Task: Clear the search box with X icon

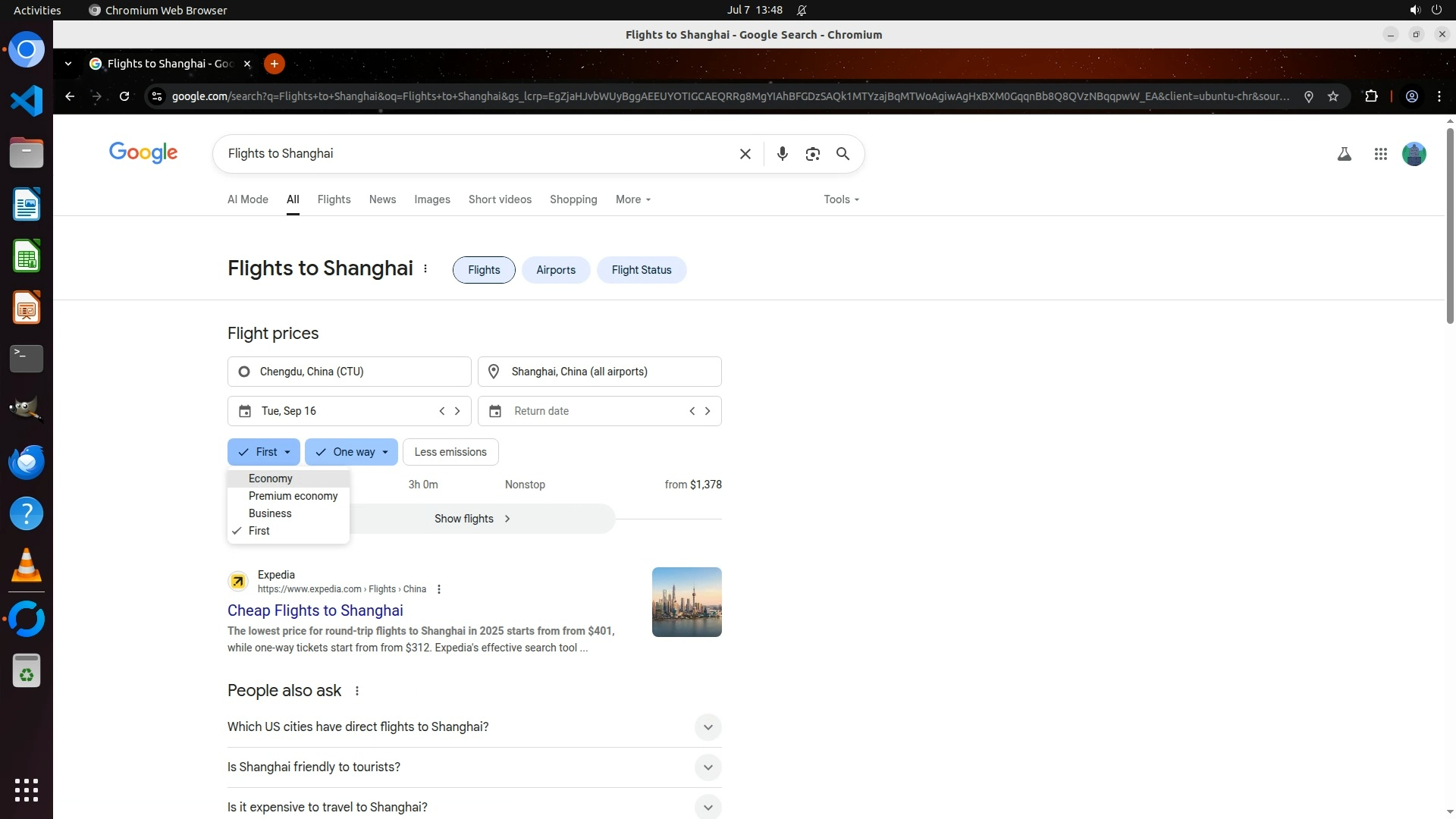Action: pyautogui.click(x=745, y=154)
